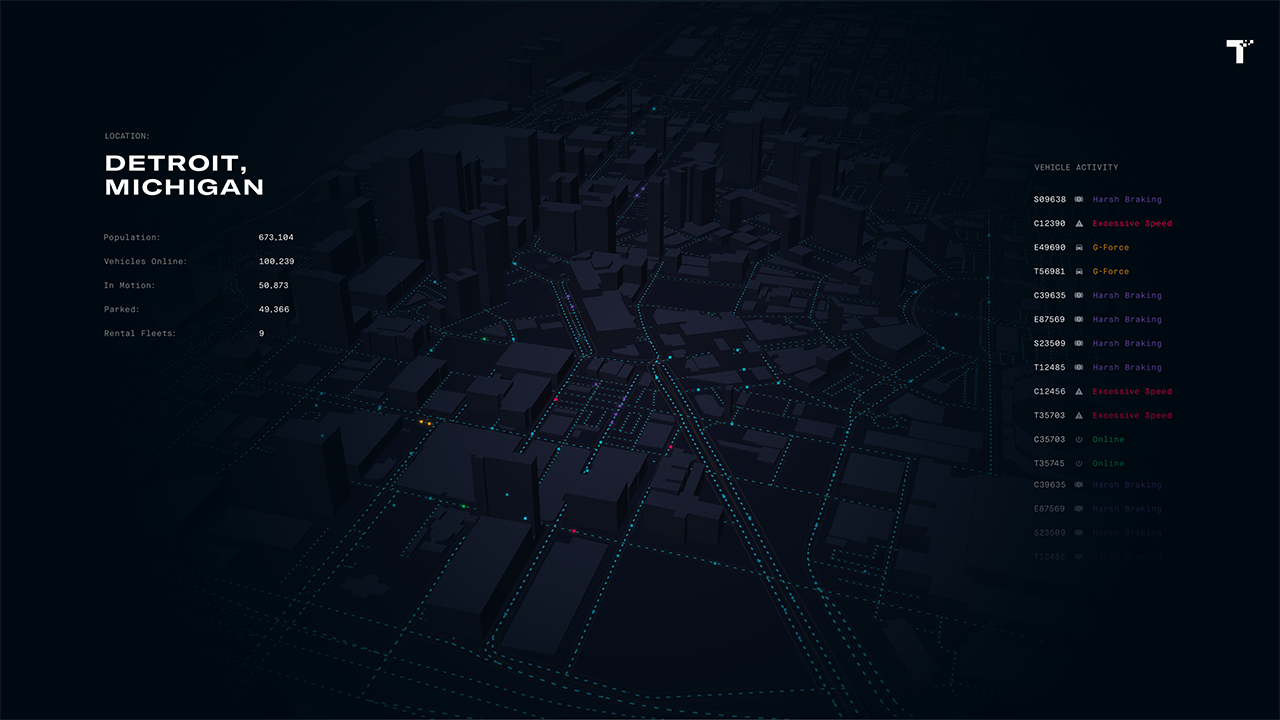The height and width of the screenshot is (720, 1280).
Task: Select the warning triangle beside T35703
Action: point(1079,416)
